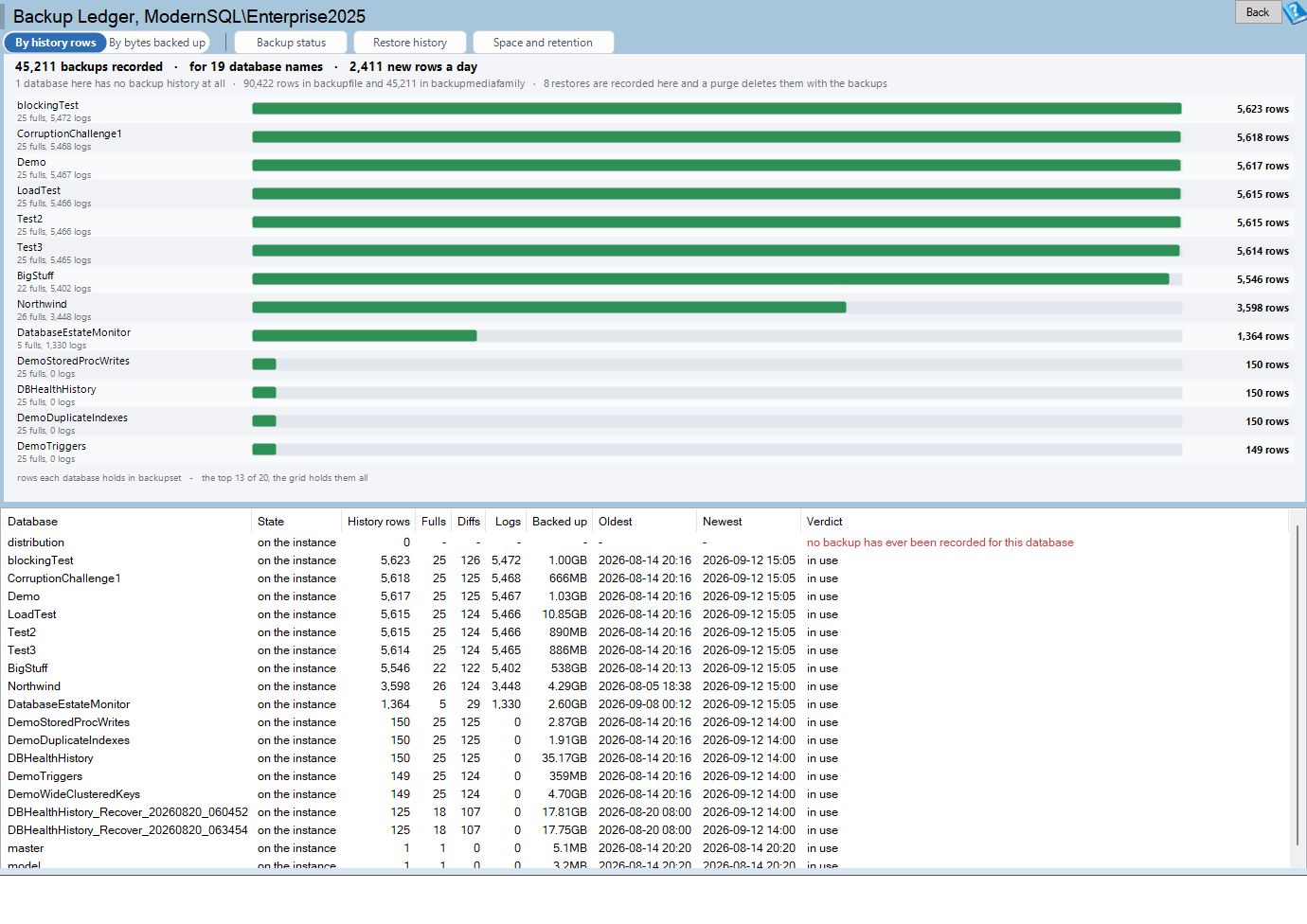Click the DemoTriggers chart bar
The image size is (1307, 924).
point(264,450)
